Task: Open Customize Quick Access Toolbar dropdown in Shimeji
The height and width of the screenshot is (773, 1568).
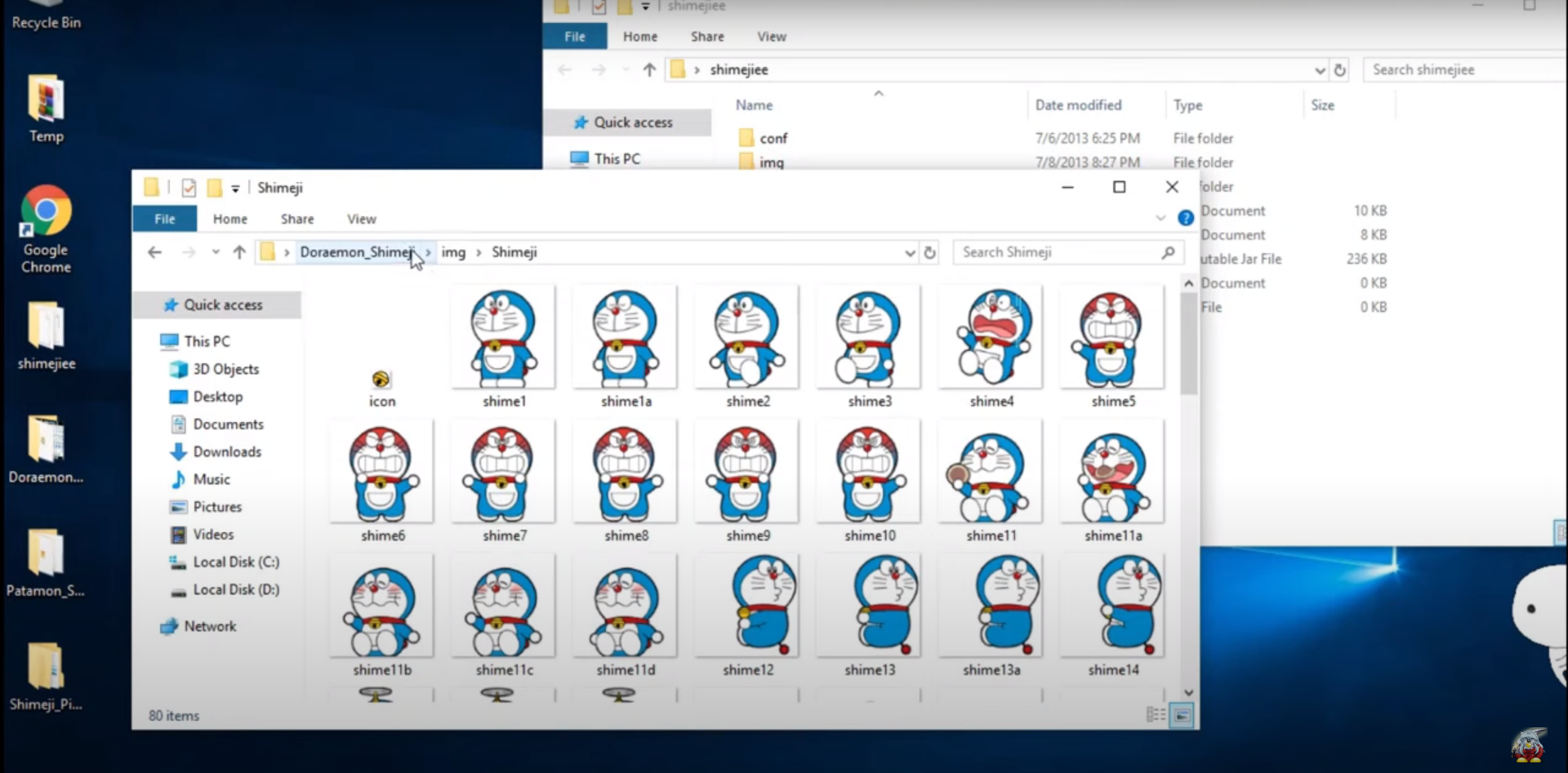Action: (x=235, y=189)
